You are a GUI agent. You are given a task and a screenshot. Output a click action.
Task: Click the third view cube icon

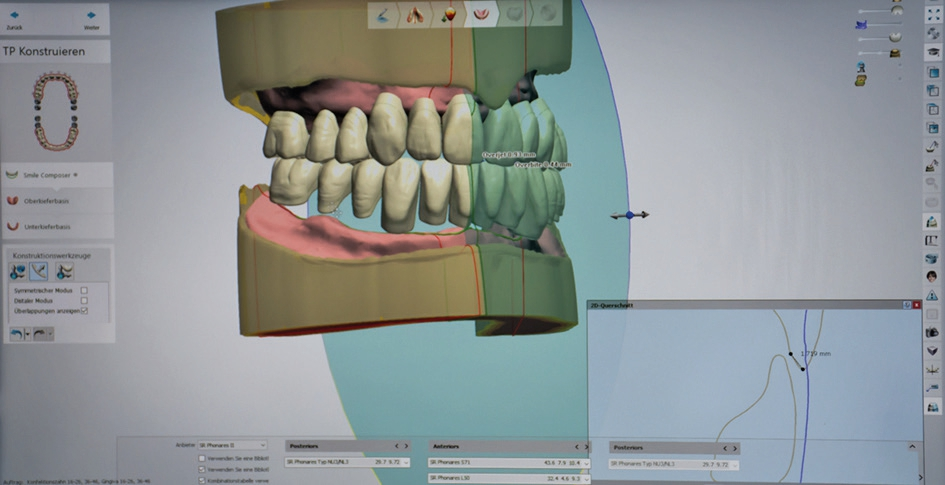click(x=932, y=110)
